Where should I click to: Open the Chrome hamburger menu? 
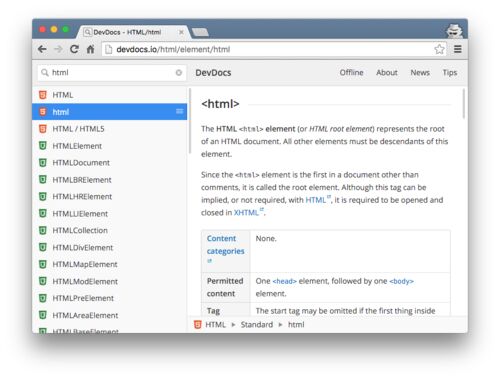pyautogui.click(x=458, y=49)
